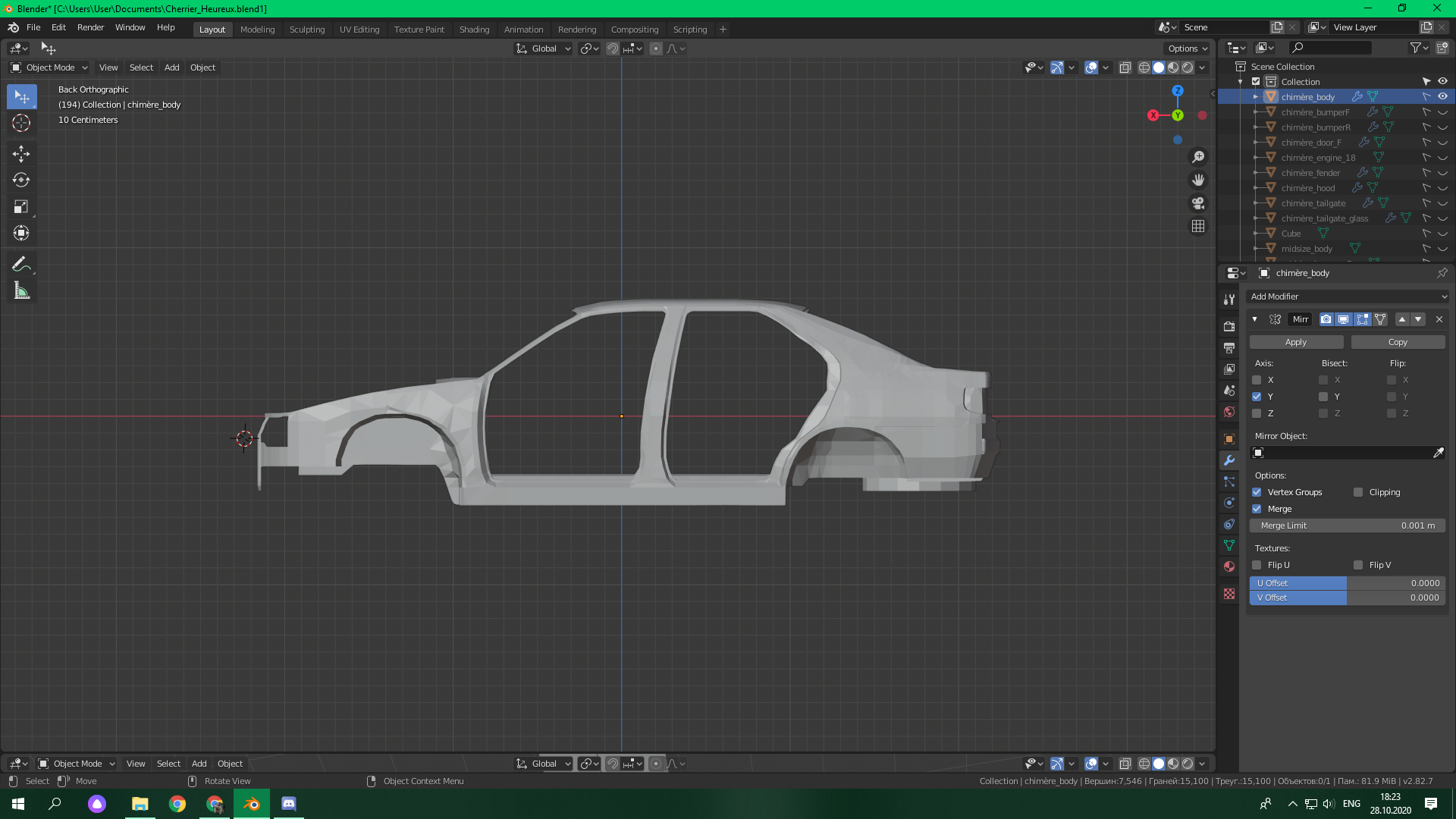Select the Scale tool
Viewport: 1456px width, 819px height.
click(x=21, y=207)
